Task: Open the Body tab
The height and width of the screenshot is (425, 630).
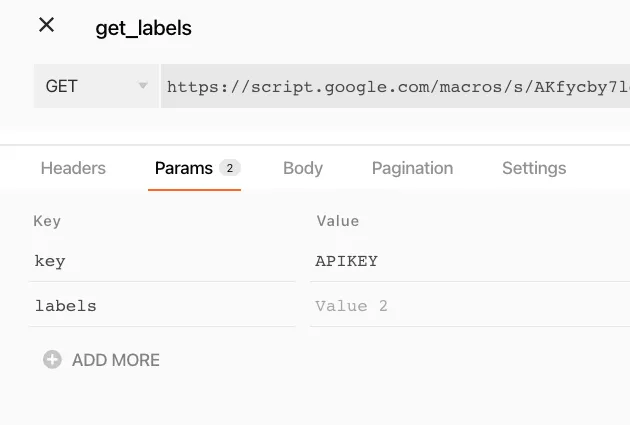Action: [303, 168]
